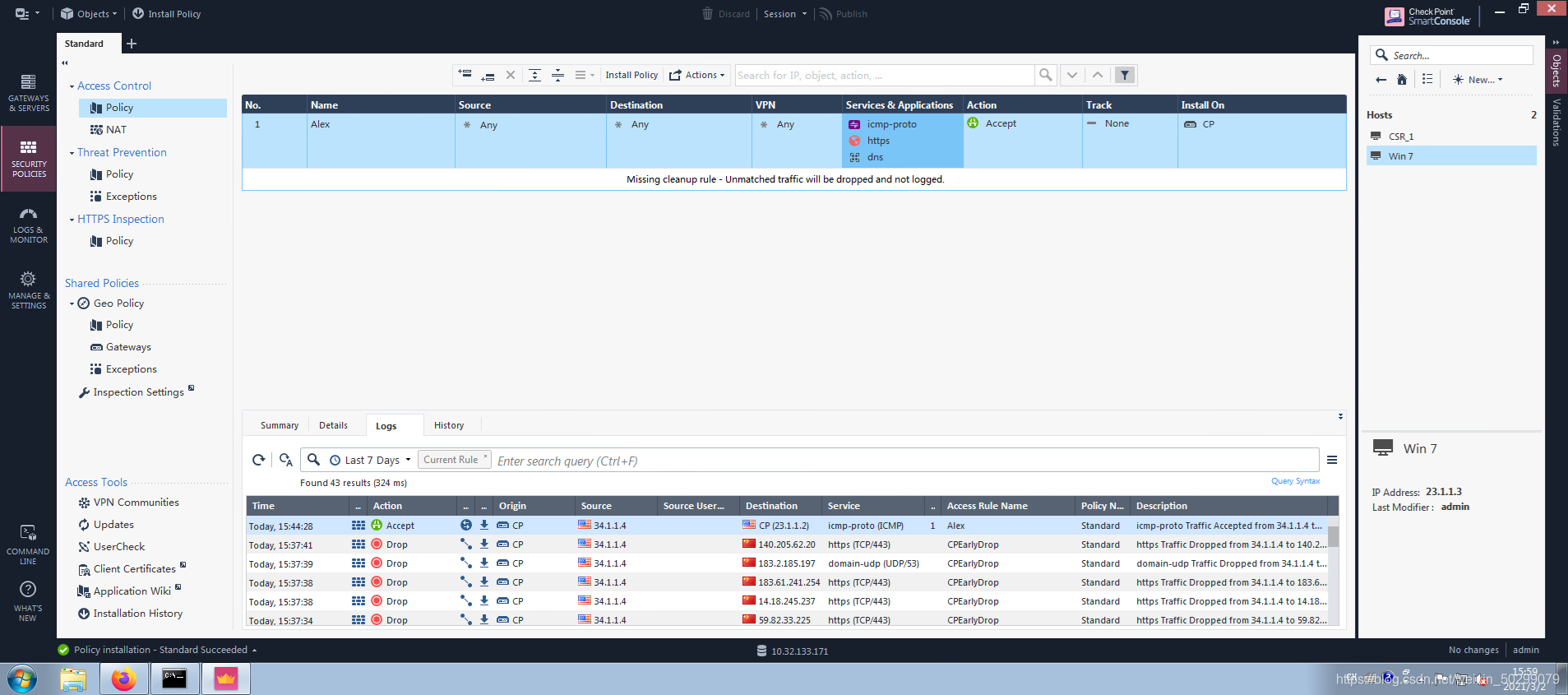
Task: Open the New... object dropdown
Action: (x=1478, y=80)
